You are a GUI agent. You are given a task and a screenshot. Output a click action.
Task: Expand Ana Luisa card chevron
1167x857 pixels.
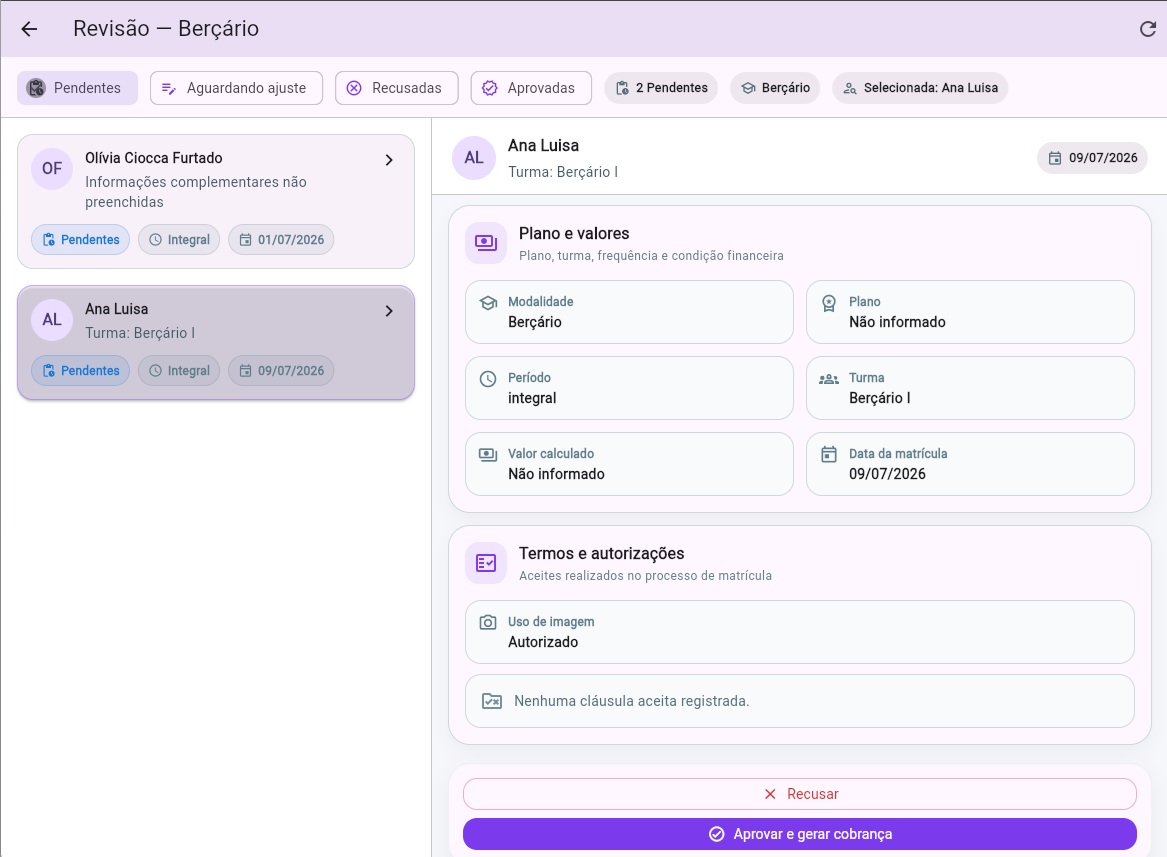(x=389, y=311)
